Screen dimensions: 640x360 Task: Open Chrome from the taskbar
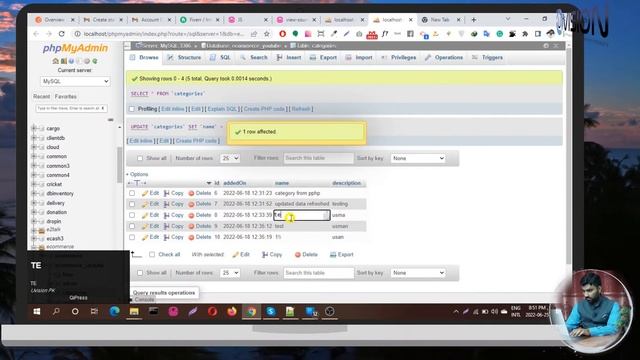[251, 312]
